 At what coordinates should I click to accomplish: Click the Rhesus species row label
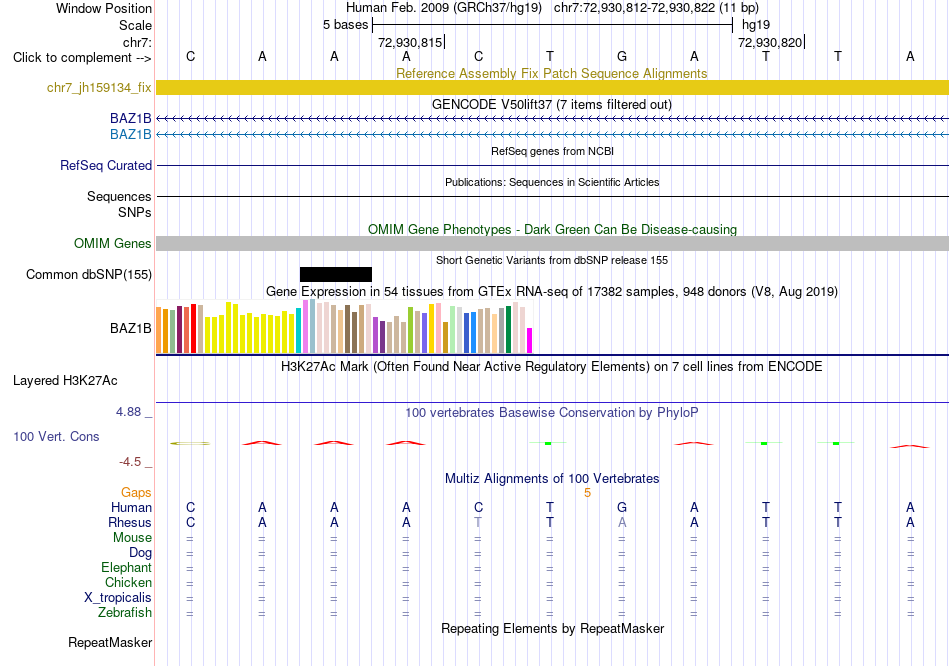point(130,522)
